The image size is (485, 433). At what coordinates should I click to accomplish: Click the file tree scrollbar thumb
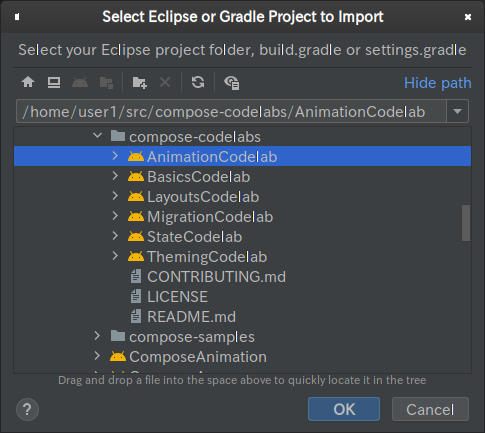click(466, 223)
